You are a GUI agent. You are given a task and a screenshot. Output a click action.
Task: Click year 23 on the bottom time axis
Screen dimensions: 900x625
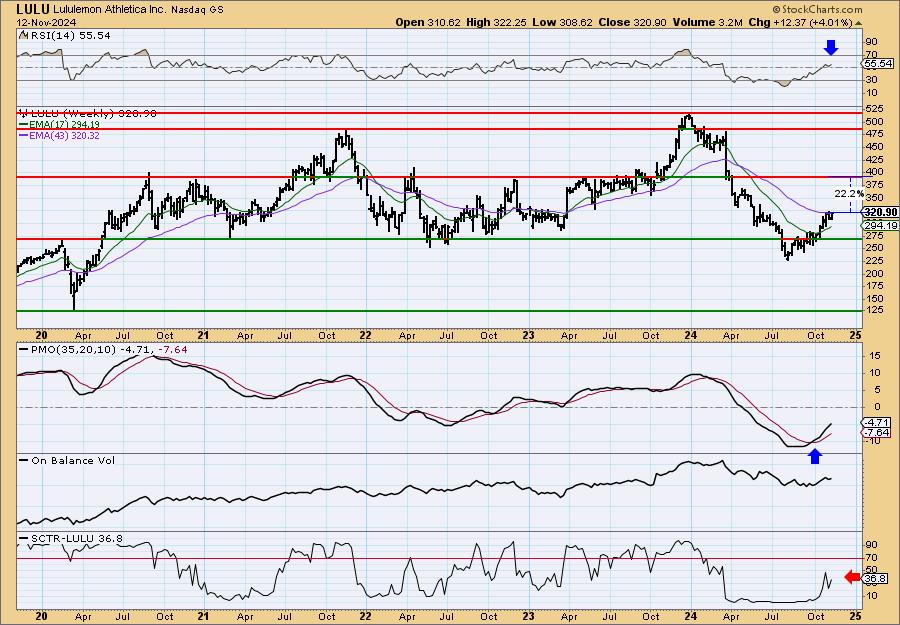click(528, 616)
